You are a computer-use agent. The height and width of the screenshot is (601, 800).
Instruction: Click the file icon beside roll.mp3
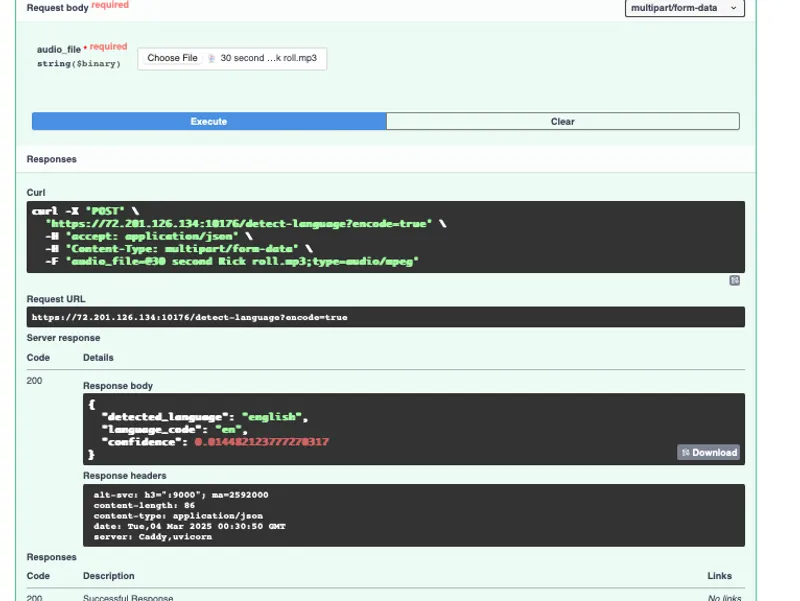click(x=211, y=58)
